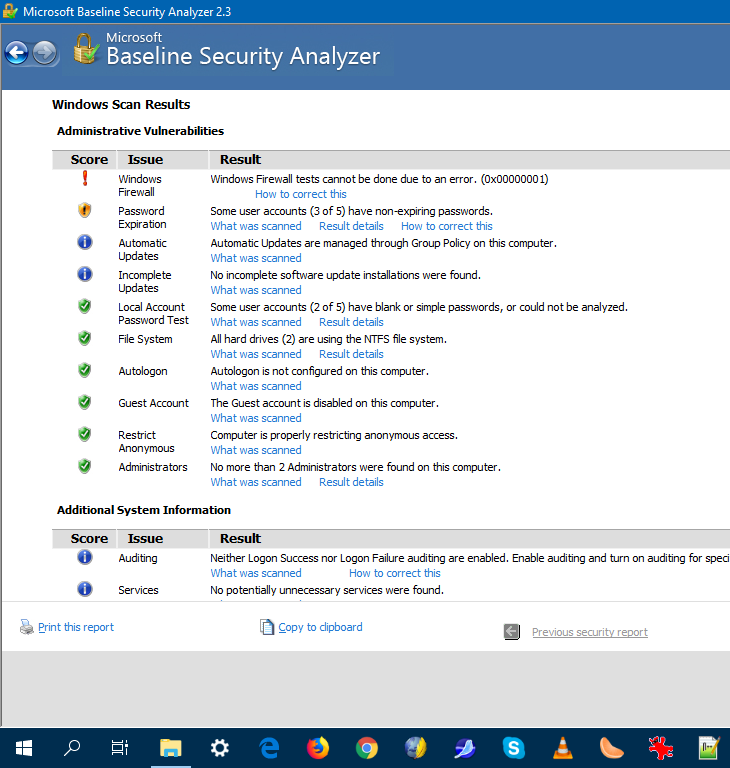This screenshot has height=768, width=730.
Task: Click the greyed-out Forward arrow button
Action: 45,53
